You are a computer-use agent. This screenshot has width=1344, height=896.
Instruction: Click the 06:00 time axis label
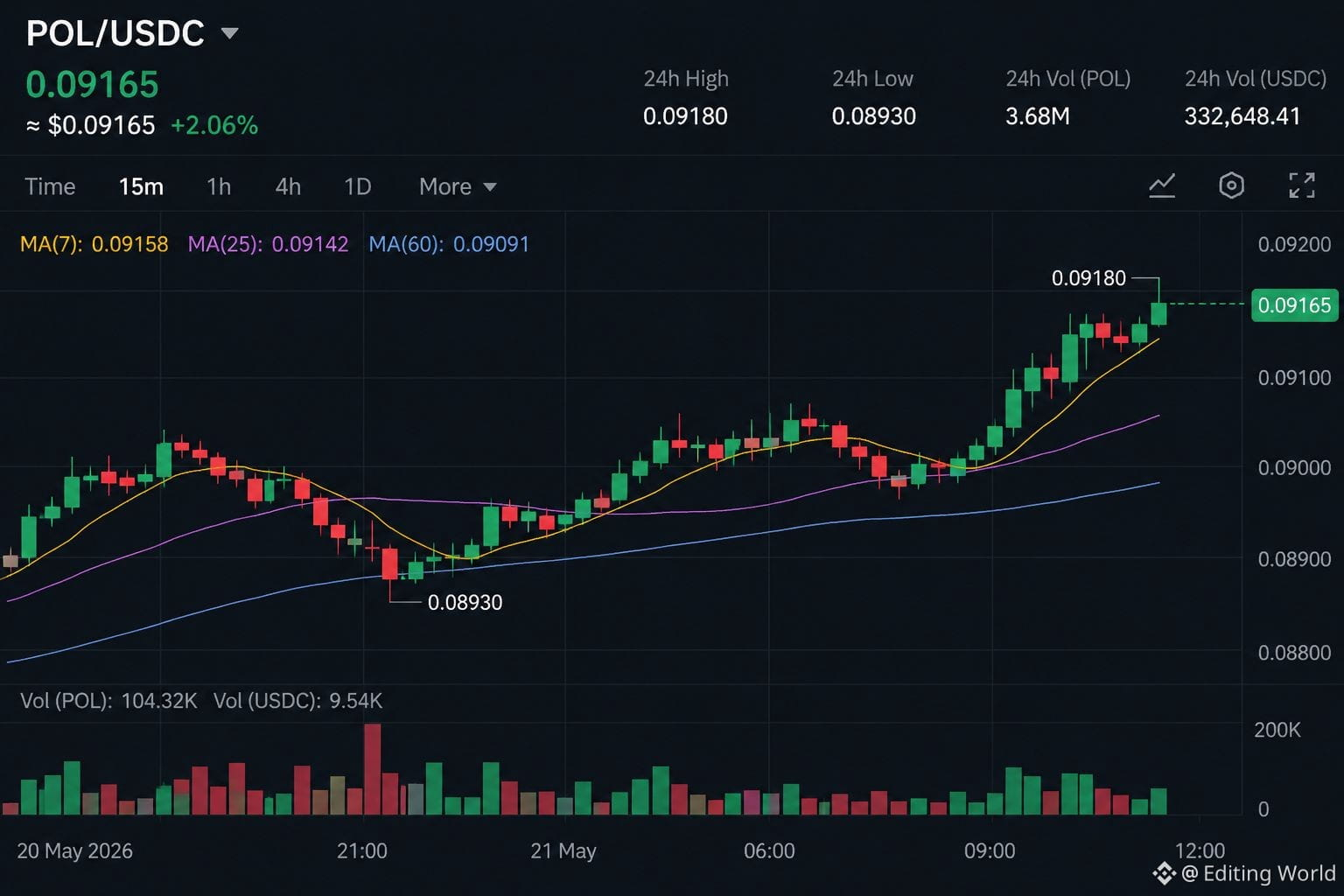[x=769, y=850]
